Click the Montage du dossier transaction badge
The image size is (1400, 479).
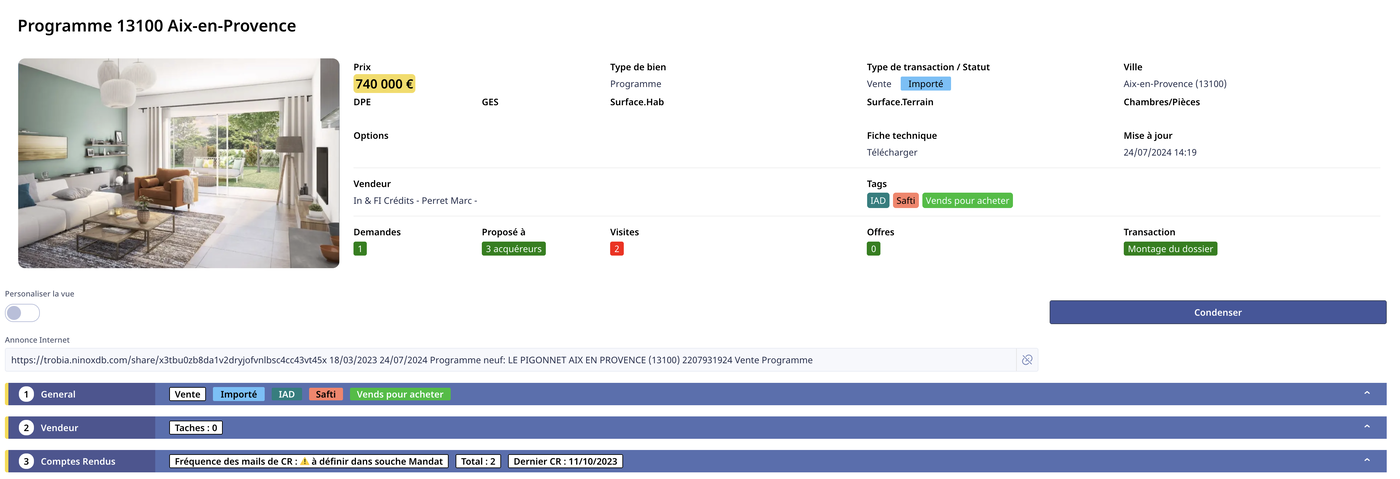tap(1170, 249)
